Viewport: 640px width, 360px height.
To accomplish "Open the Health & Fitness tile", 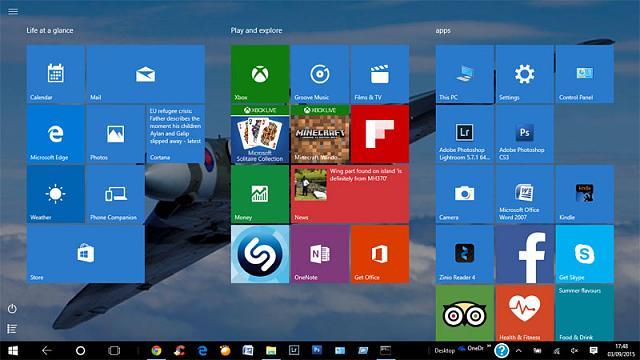I will point(524,313).
